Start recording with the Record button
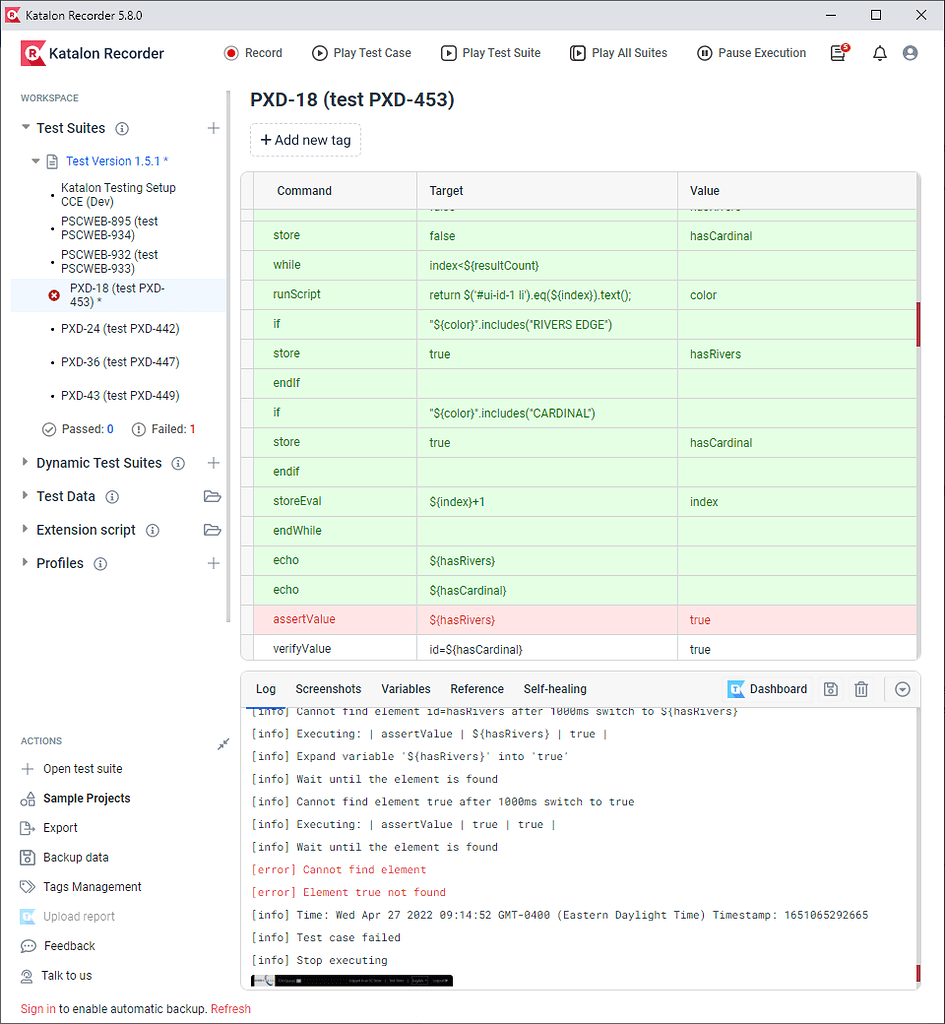The height and width of the screenshot is (1024, 945). coord(253,53)
